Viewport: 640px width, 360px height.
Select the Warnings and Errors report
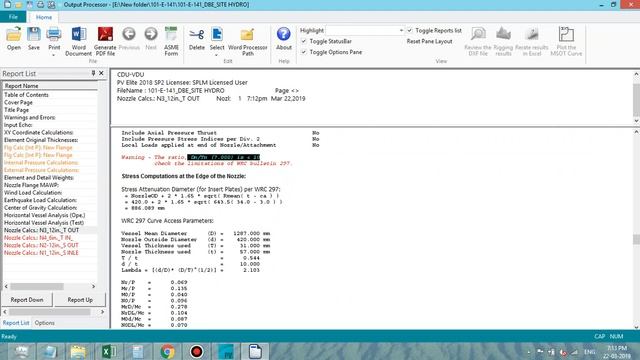click(30, 118)
